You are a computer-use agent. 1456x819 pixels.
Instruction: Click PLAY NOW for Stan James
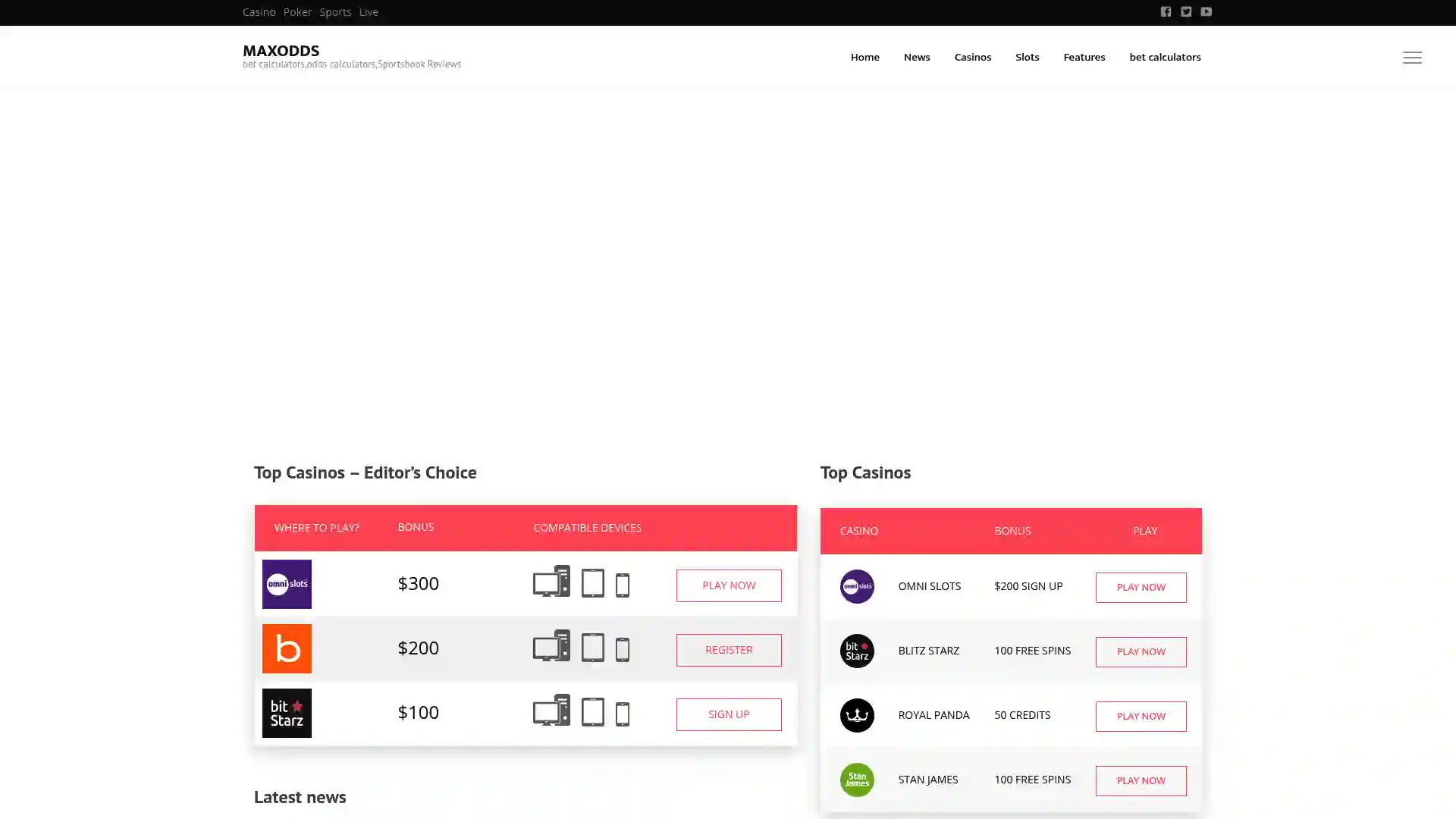click(x=1141, y=781)
